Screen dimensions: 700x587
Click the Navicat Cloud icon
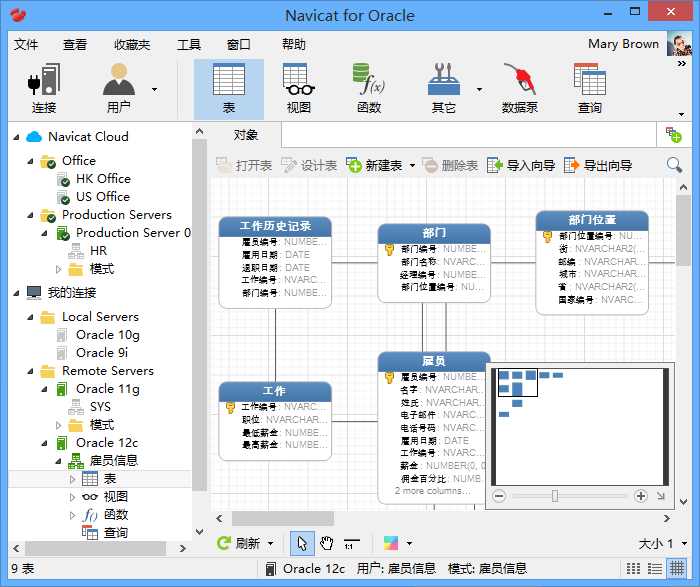pyautogui.click(x=34, y=137)
